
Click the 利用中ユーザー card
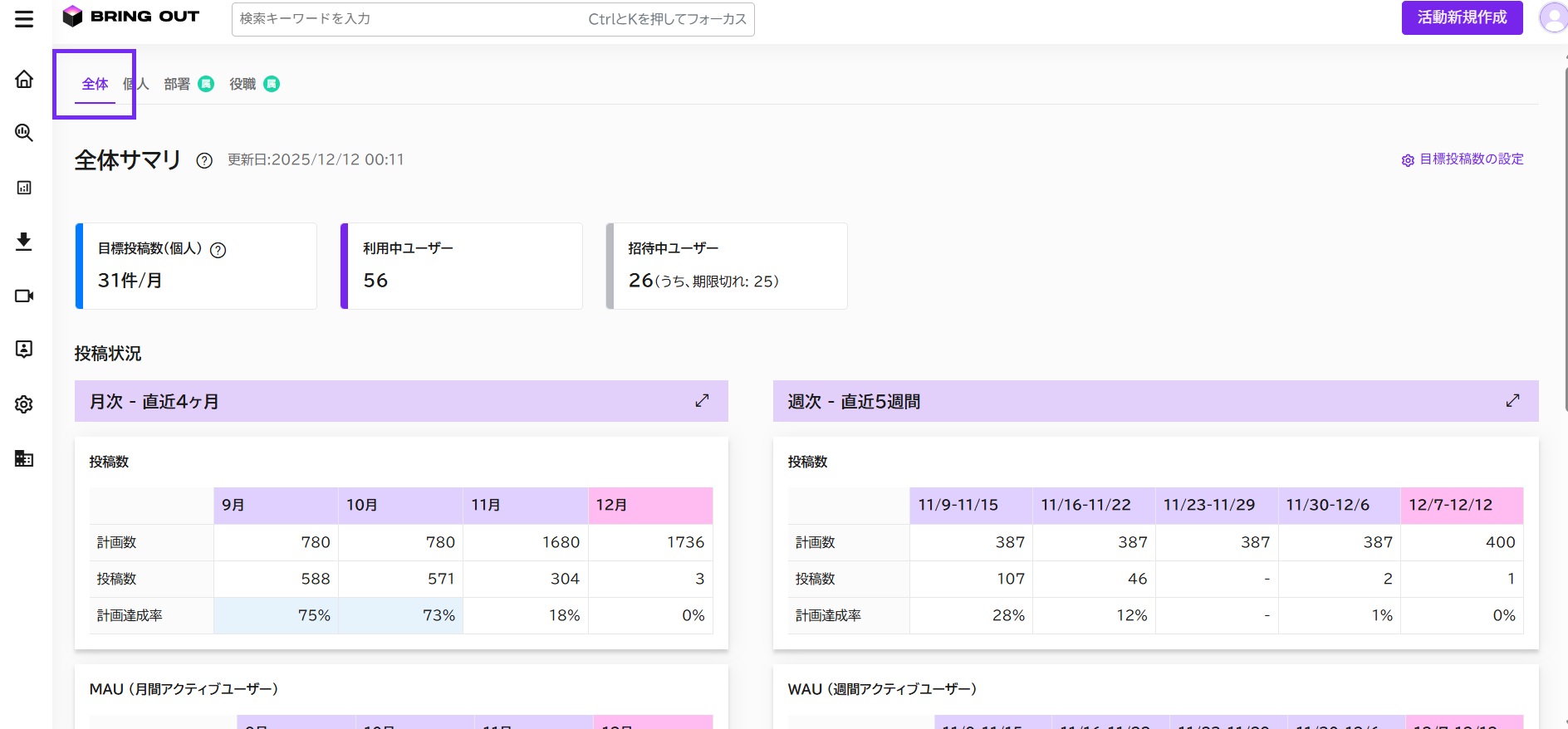[x=462, y=266]
